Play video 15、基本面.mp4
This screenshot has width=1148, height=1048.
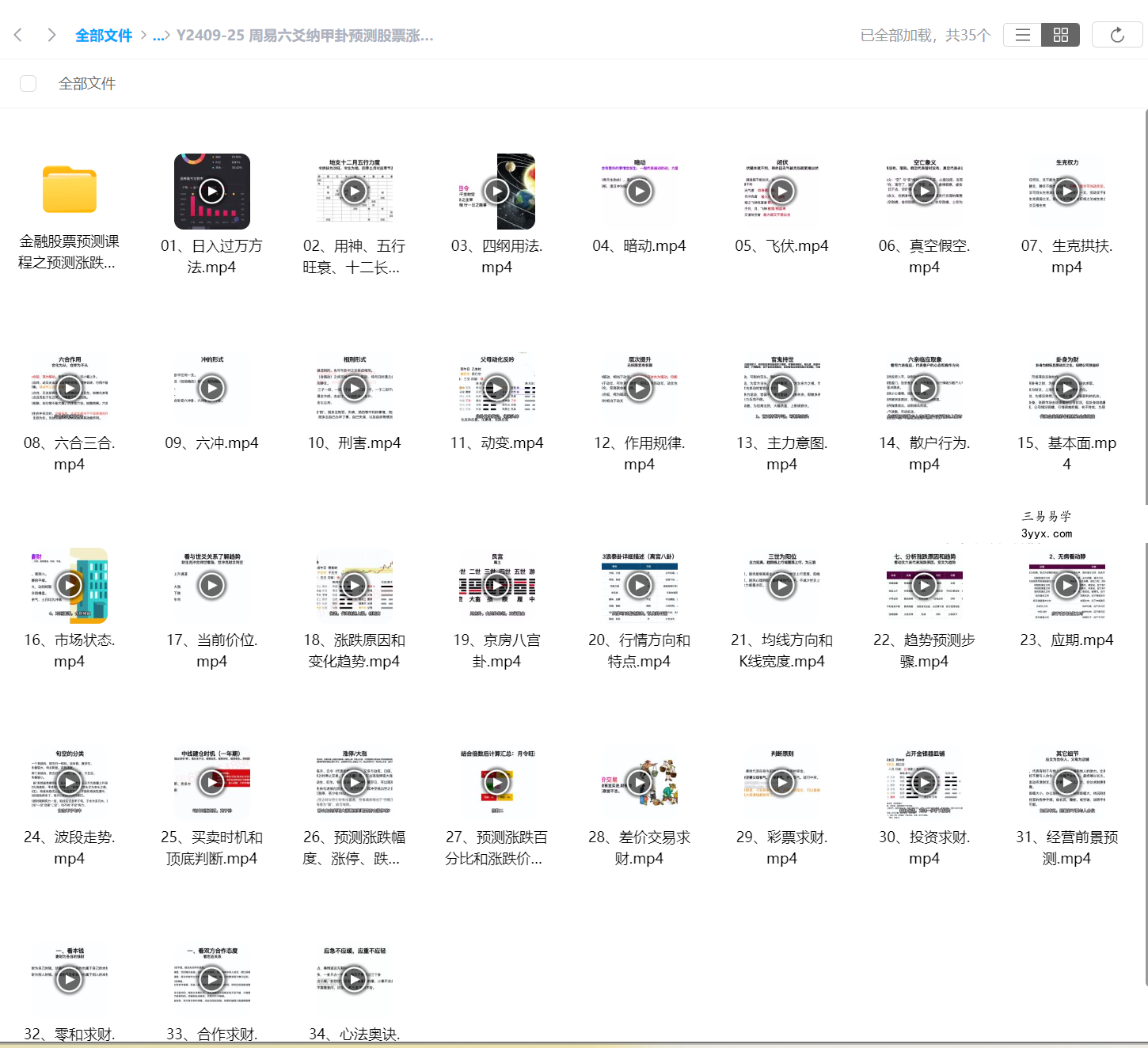(x=1066, y=388)
